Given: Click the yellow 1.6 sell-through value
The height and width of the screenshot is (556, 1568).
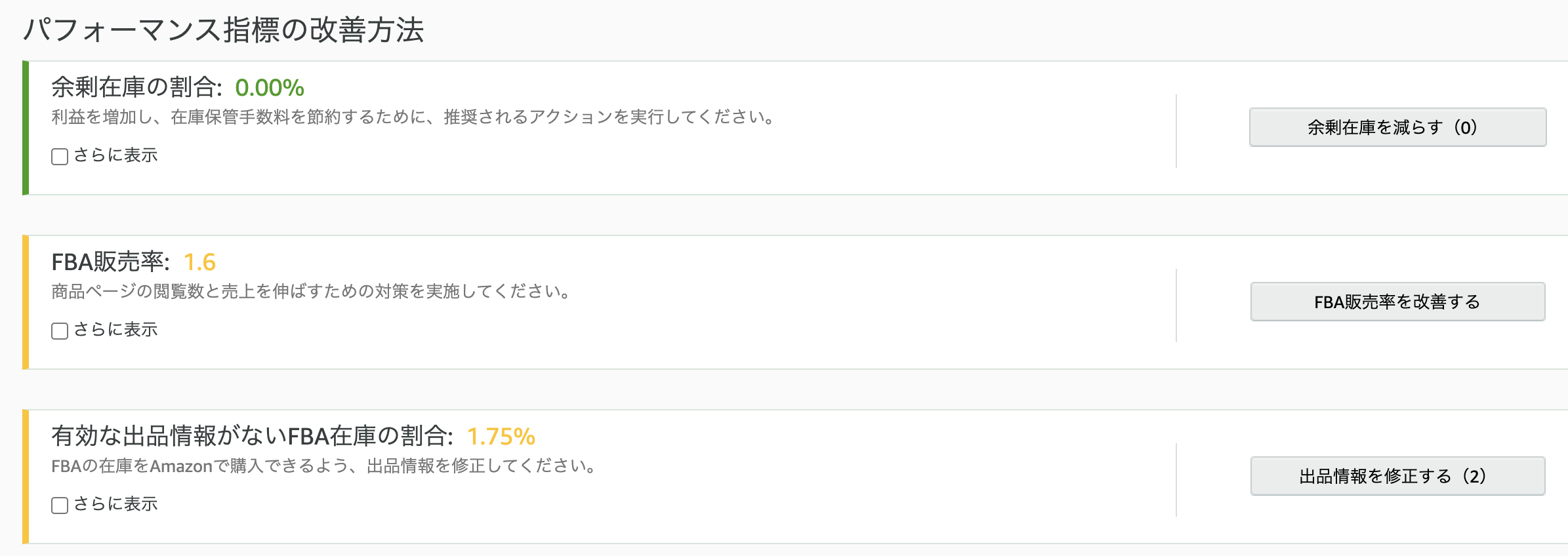Looking at the screenshot, I should (x=199, y=262).
